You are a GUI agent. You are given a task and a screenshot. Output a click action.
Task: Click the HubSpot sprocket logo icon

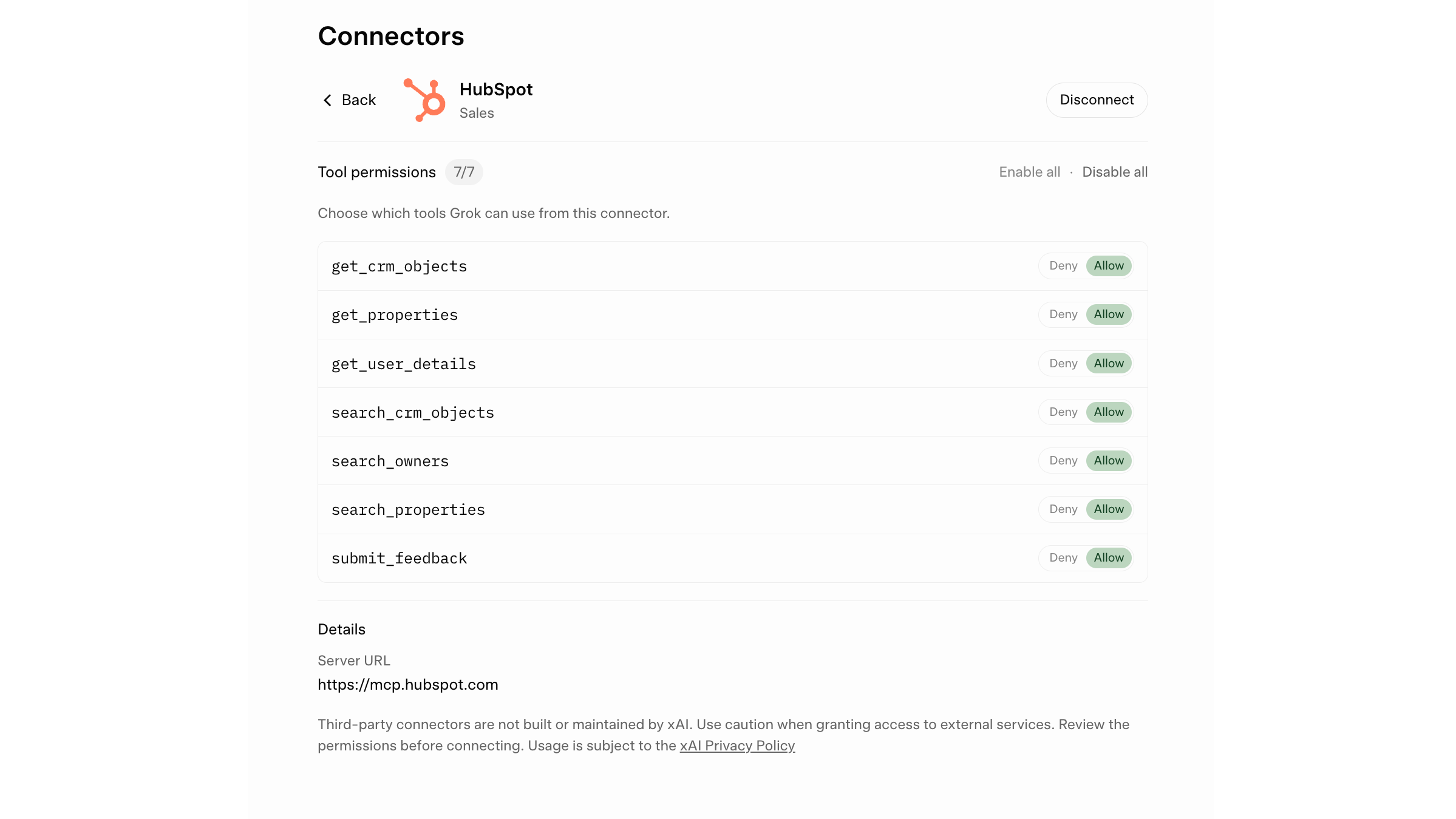click(x=425, y=100)
